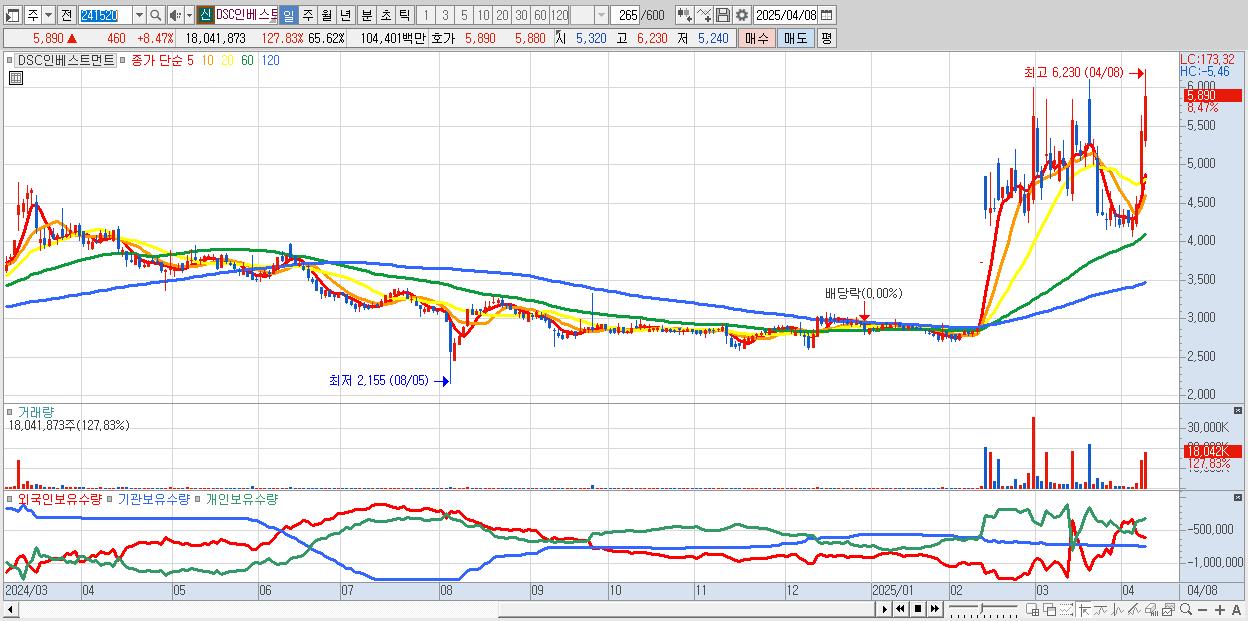Click the panel layout icon in the toolbar
Image resolution: width=1248 pixels, height=621 pixels.
click(12, 15)
